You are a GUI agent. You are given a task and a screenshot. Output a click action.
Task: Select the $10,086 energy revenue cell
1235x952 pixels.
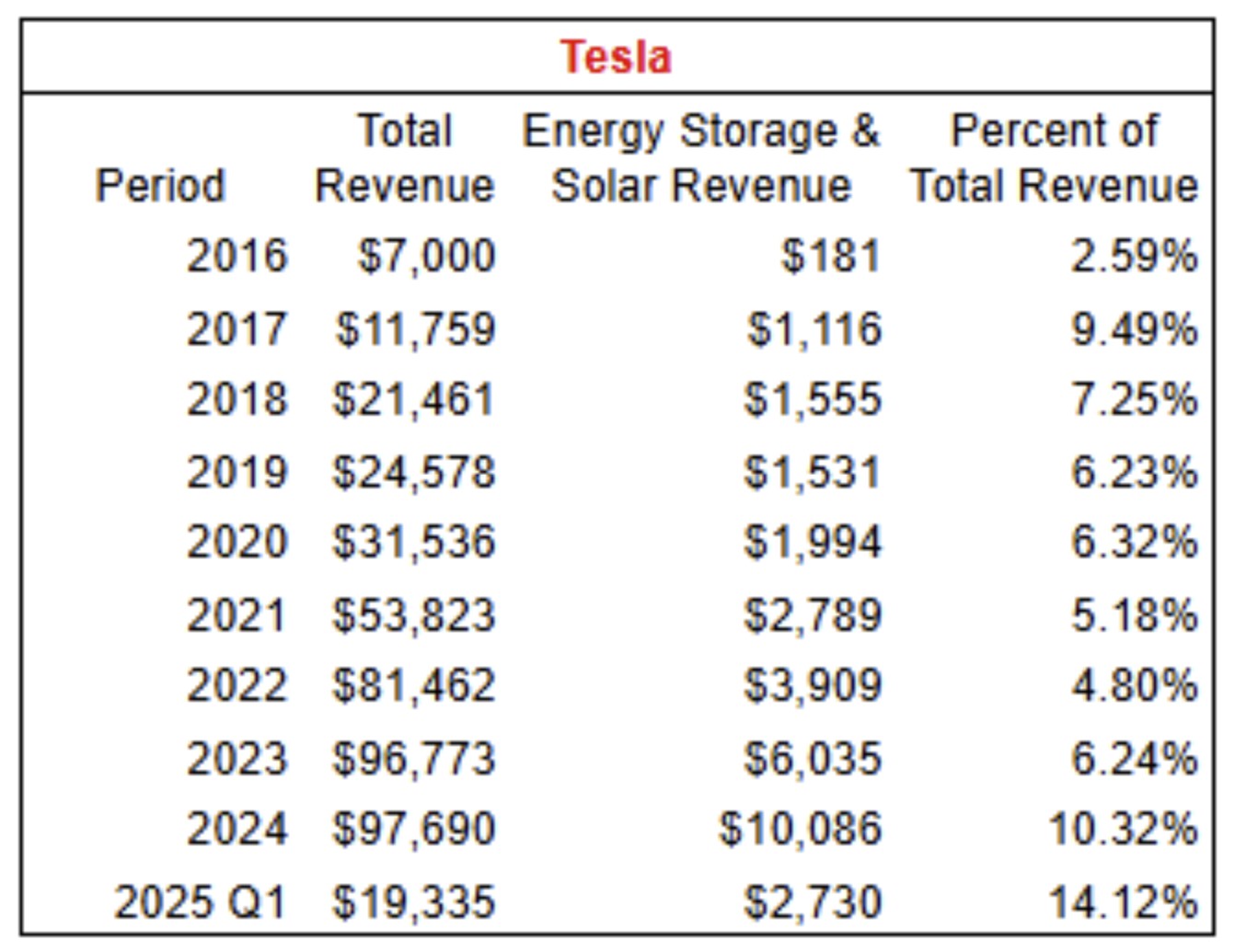(801, 828)
